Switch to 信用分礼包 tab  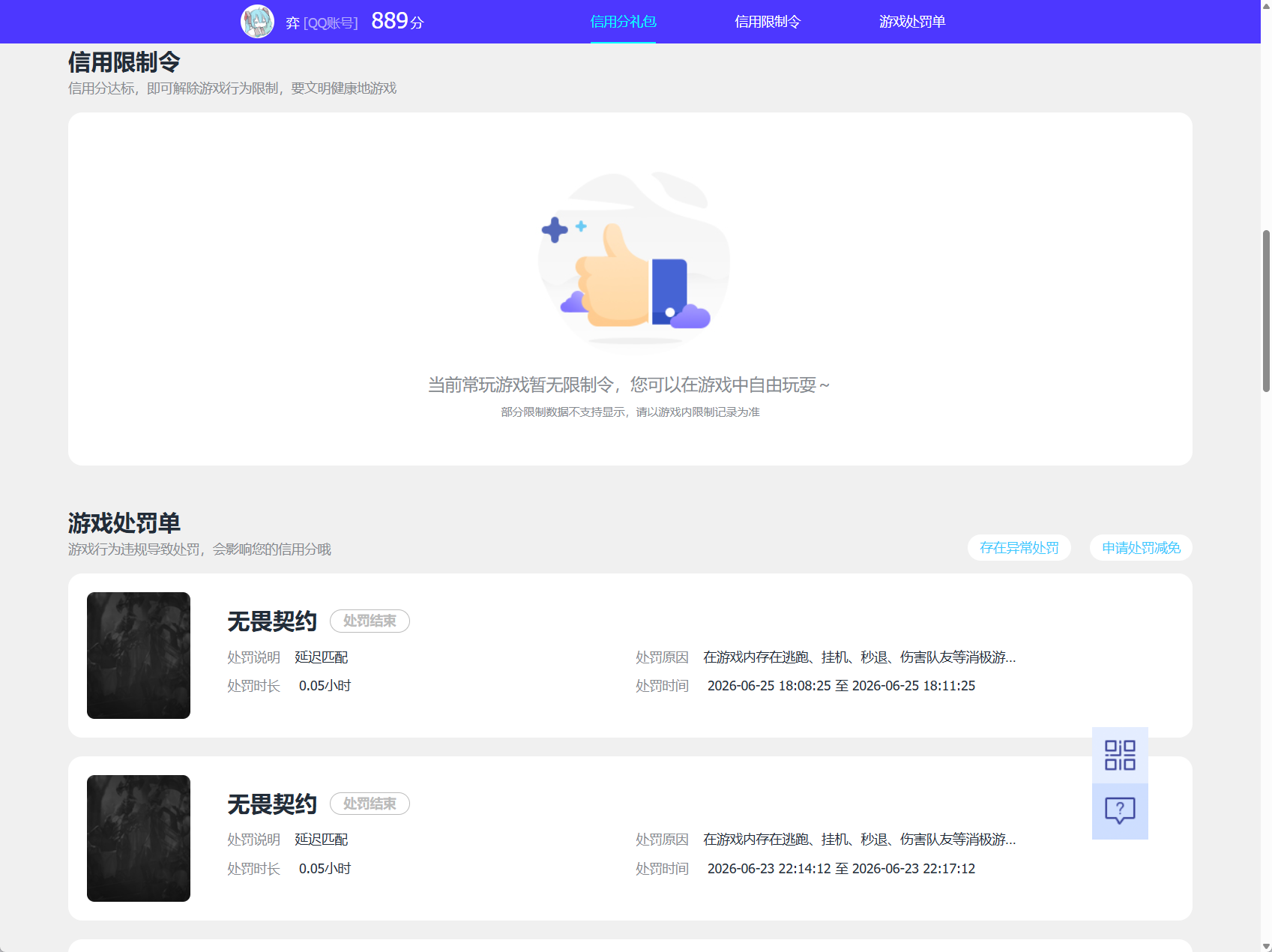pos(623,22)
